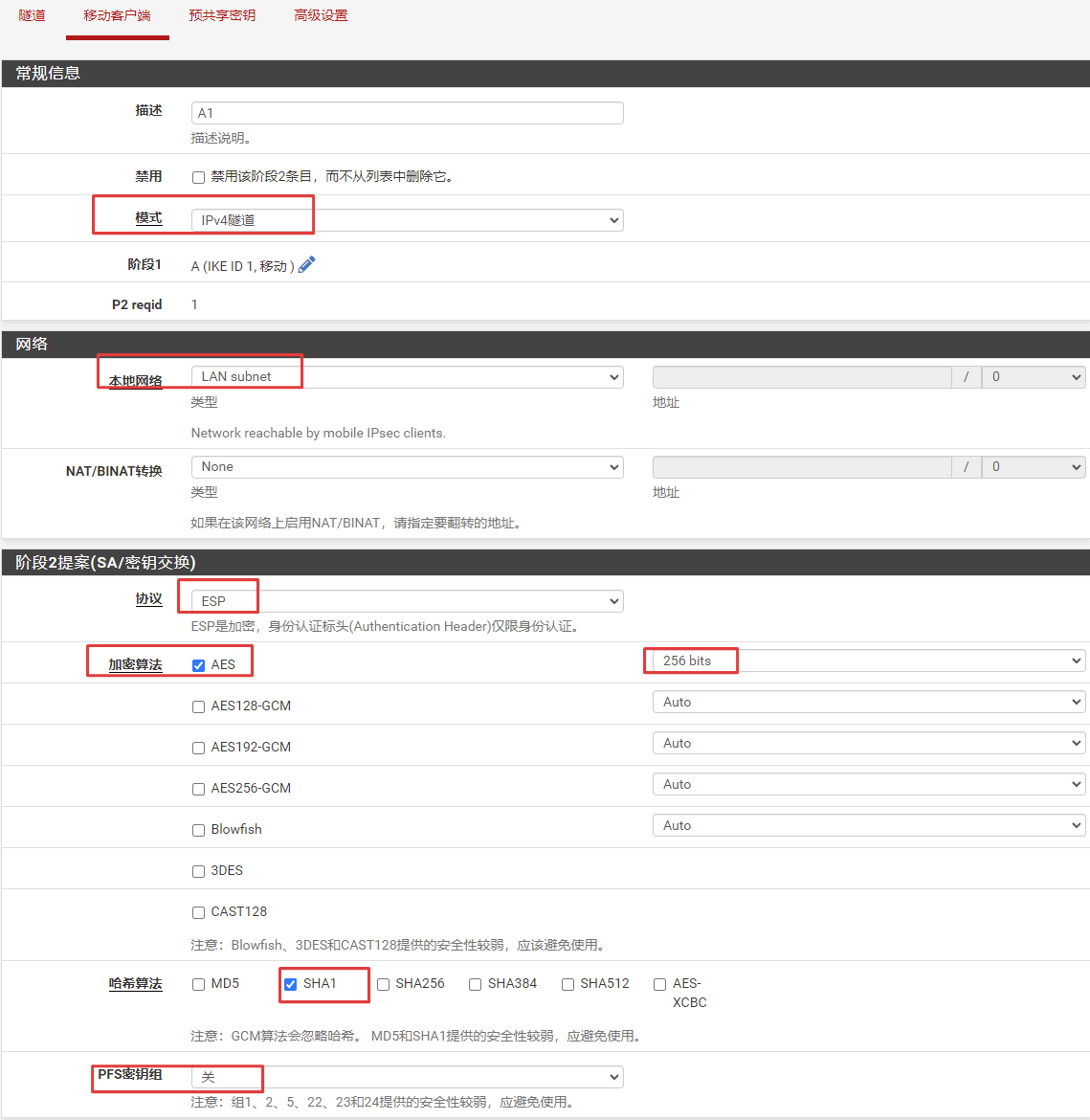Go to the 高级设置 tab
Viewport: 1090px width, 1120px height.
click(321, 15)
